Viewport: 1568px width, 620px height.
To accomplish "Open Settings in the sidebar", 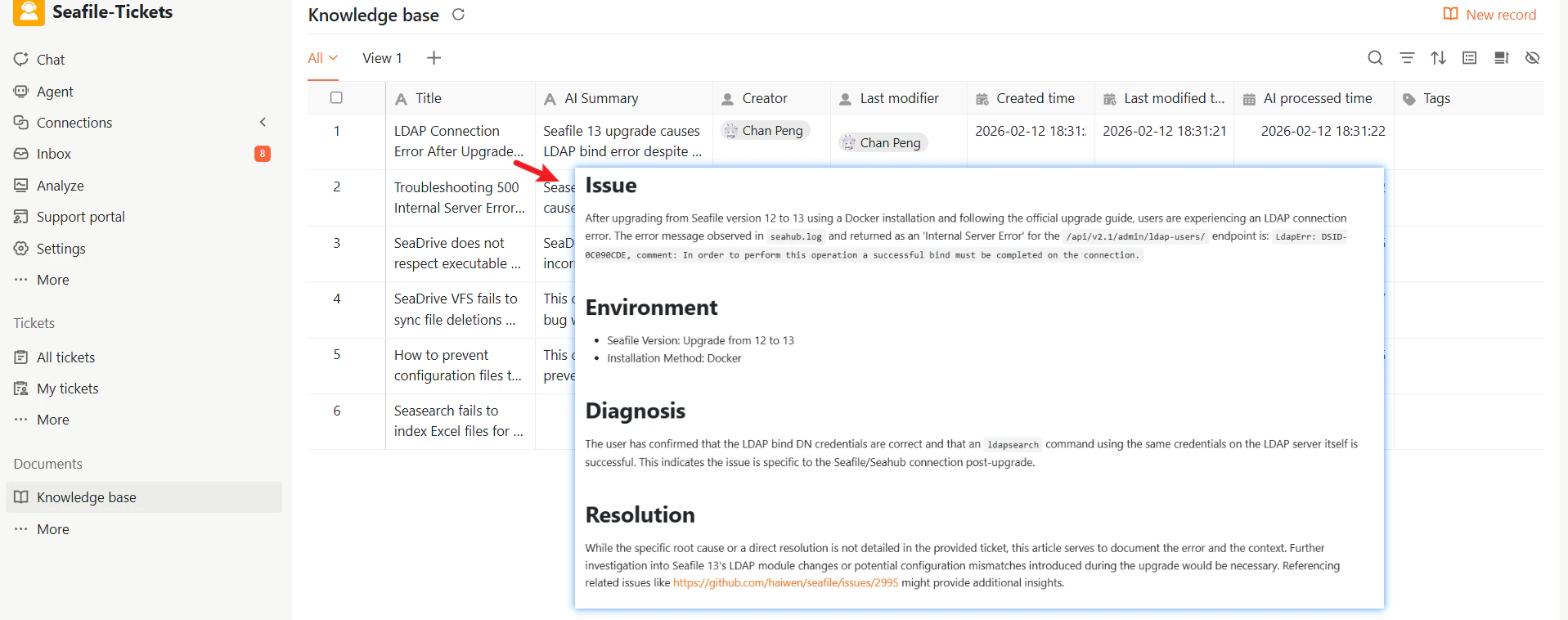I will 61,249.
